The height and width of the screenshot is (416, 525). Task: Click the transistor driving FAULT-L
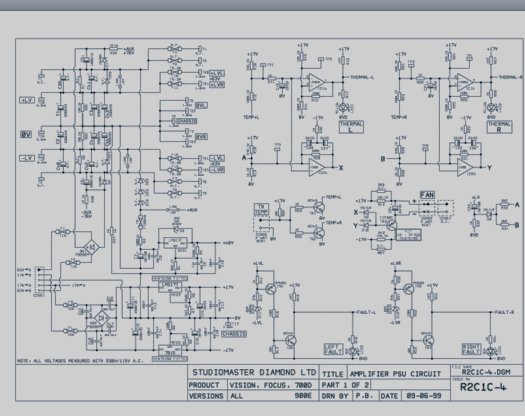pyautogui.click(x=291, y=341)
